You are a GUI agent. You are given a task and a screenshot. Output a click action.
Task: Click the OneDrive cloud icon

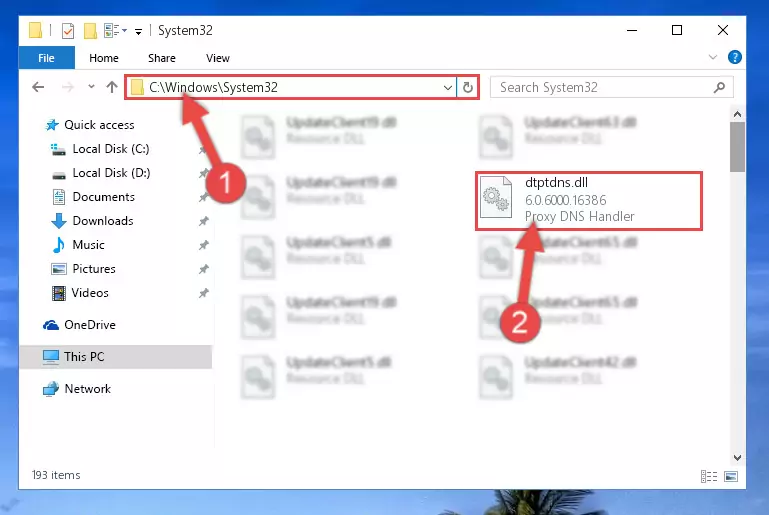pos(51,325)
